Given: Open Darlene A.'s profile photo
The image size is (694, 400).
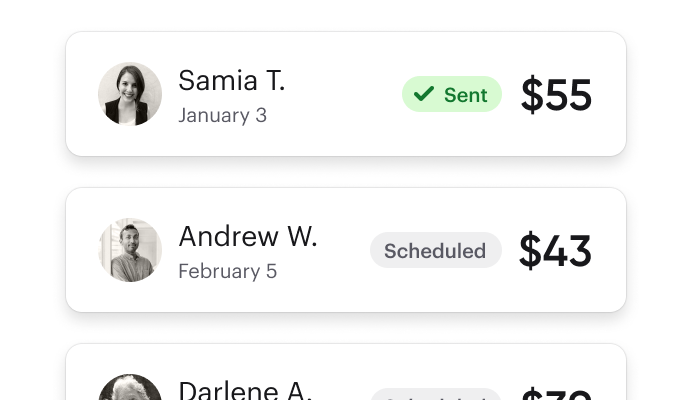Looking at the screenshot, I should (x=130, y=387).
